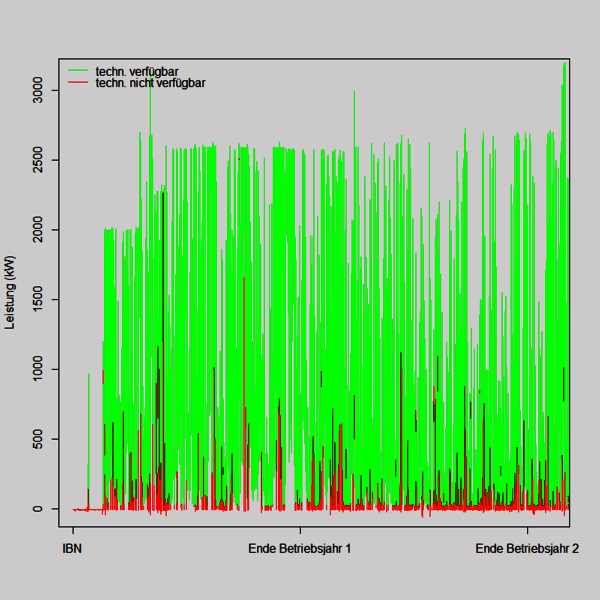Click the 2000 y-axis tick label
Image resolution: width=600 pixels, height=600 pixels.
click(38, 230)
